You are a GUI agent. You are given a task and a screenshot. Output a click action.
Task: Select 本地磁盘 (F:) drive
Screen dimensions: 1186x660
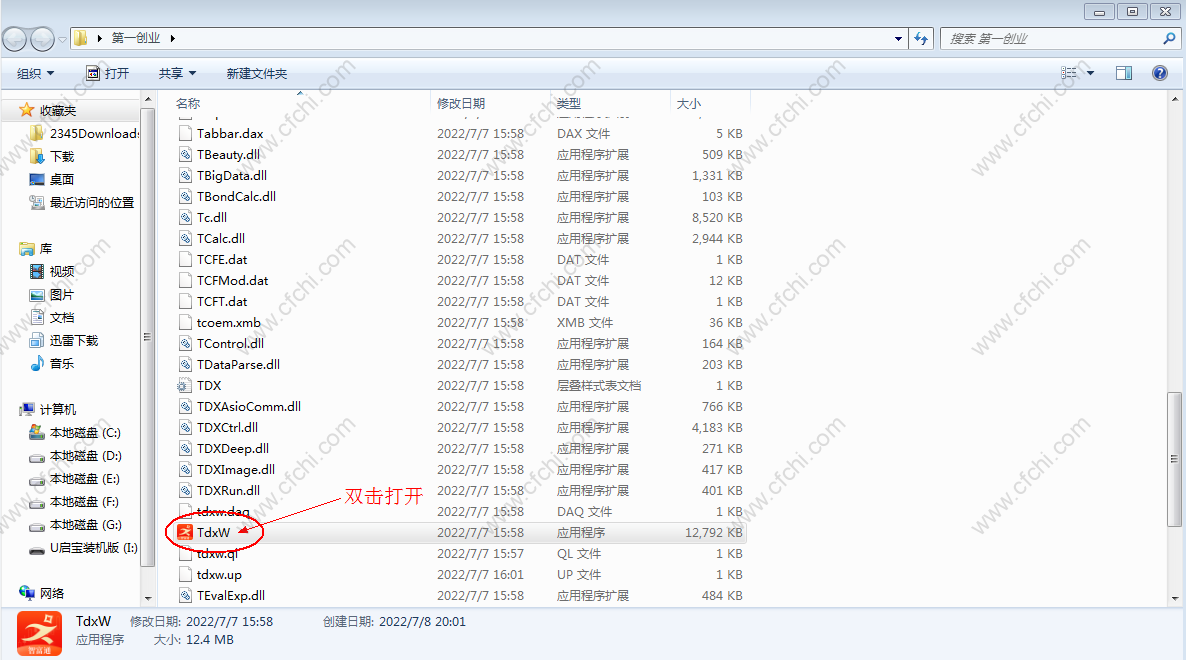click(74, 502)
